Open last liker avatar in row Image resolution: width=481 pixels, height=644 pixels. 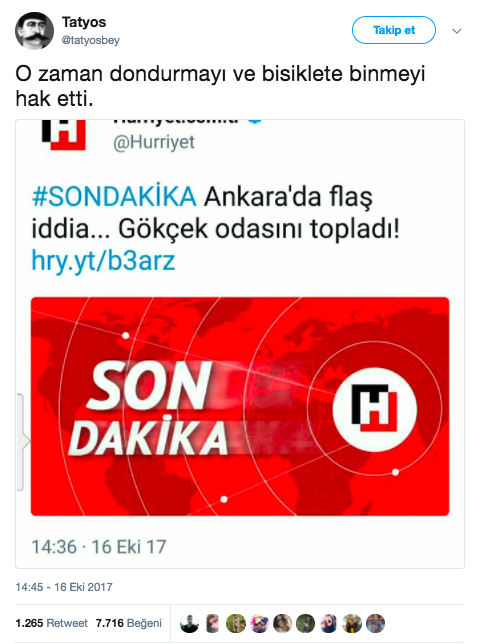[375, 623]
